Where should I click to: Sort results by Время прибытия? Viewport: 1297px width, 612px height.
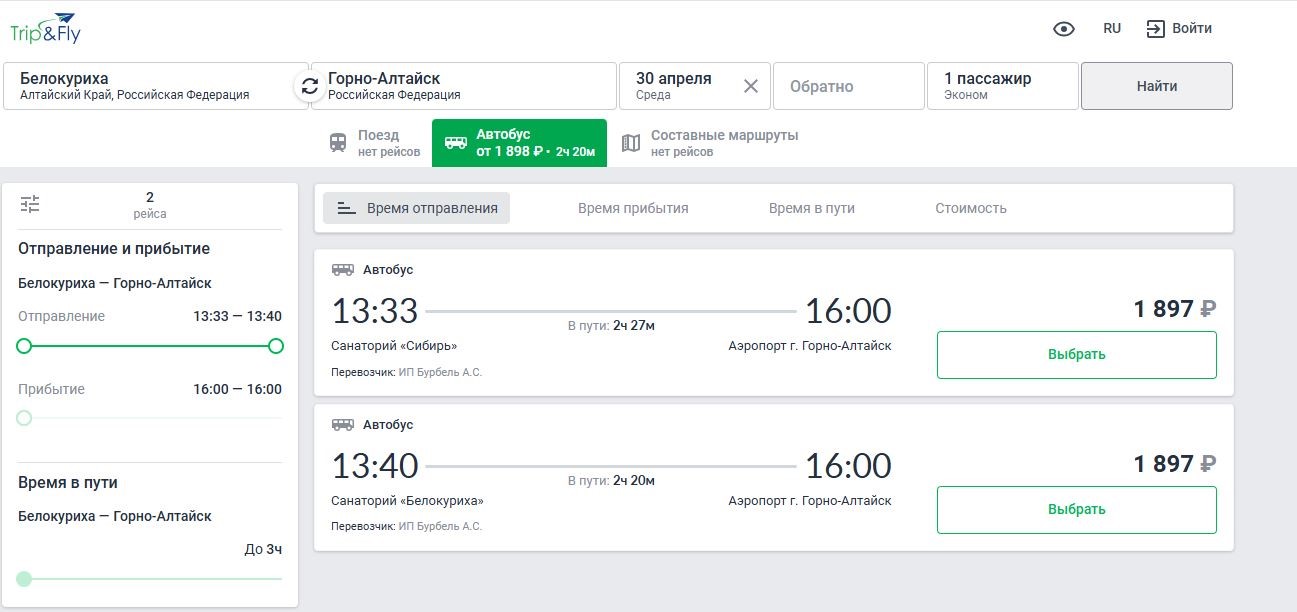pos(633,208)
